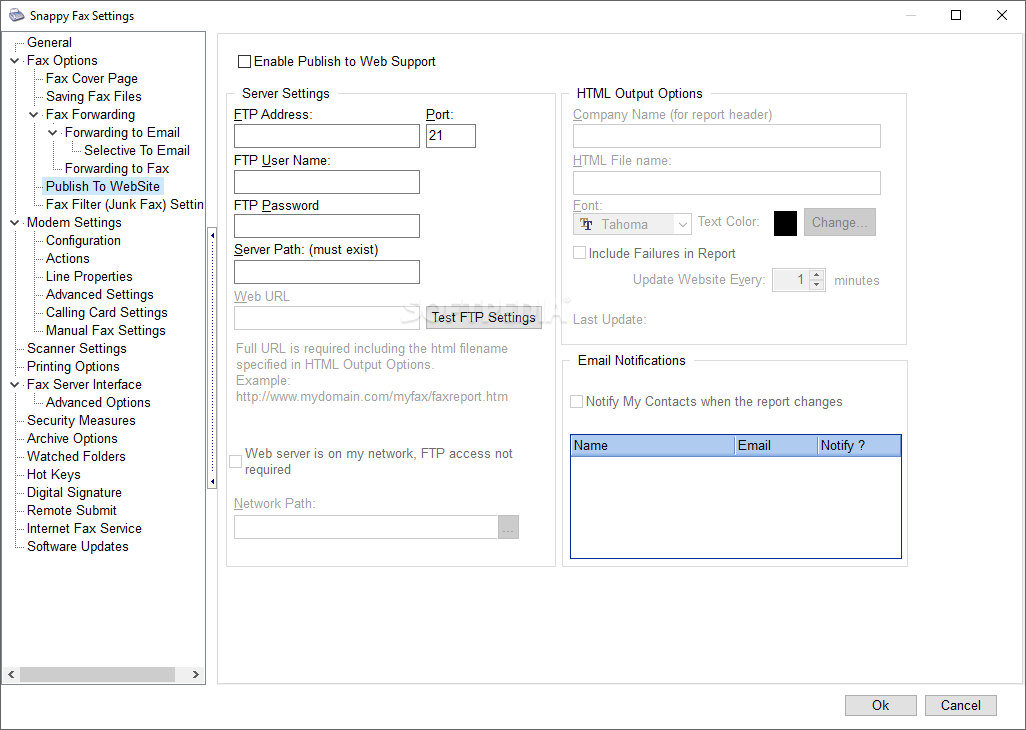Check Notify My Contacts when report changes
Image resolution: width=1026 pixels, height=730 pixels.
[x=576, y=402]
